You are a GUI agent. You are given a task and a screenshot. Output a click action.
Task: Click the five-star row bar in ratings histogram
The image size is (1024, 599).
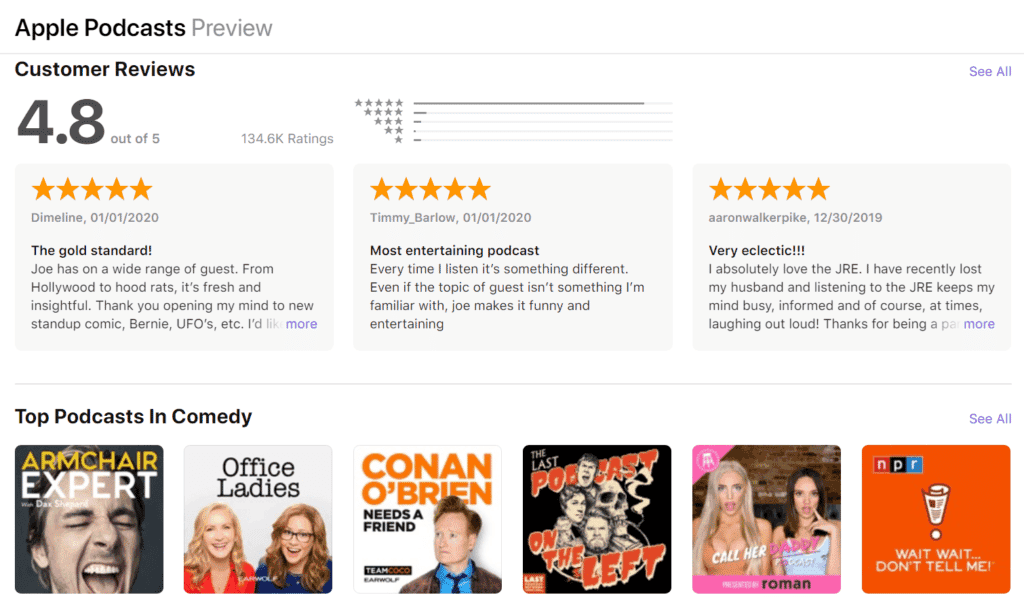pyautogui.click(x=543, y=103)
